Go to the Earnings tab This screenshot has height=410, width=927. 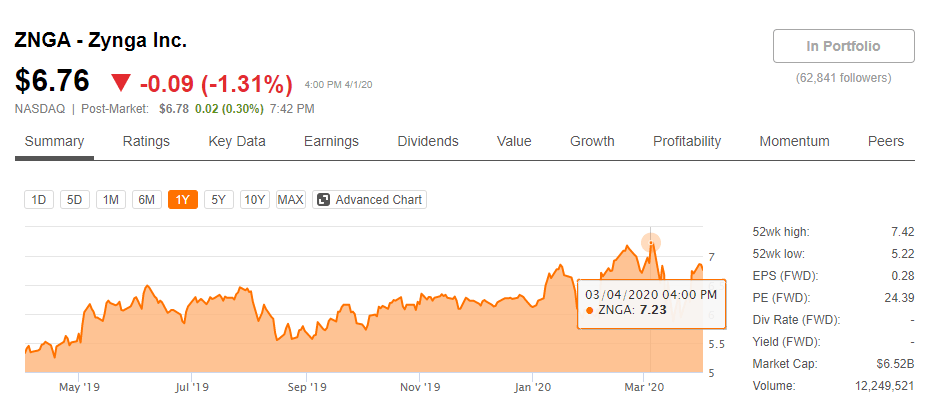(x=331, y=142)
